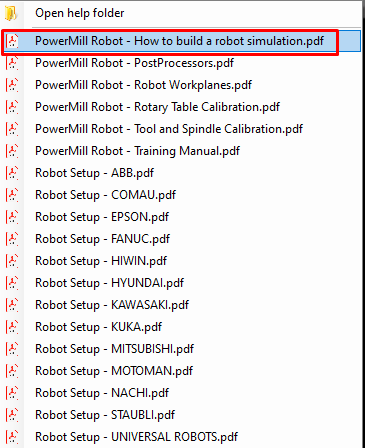Click PDF icon for Robot Setup HIWIN
This screenshot has height=448, width=365.
pos(12,261)
